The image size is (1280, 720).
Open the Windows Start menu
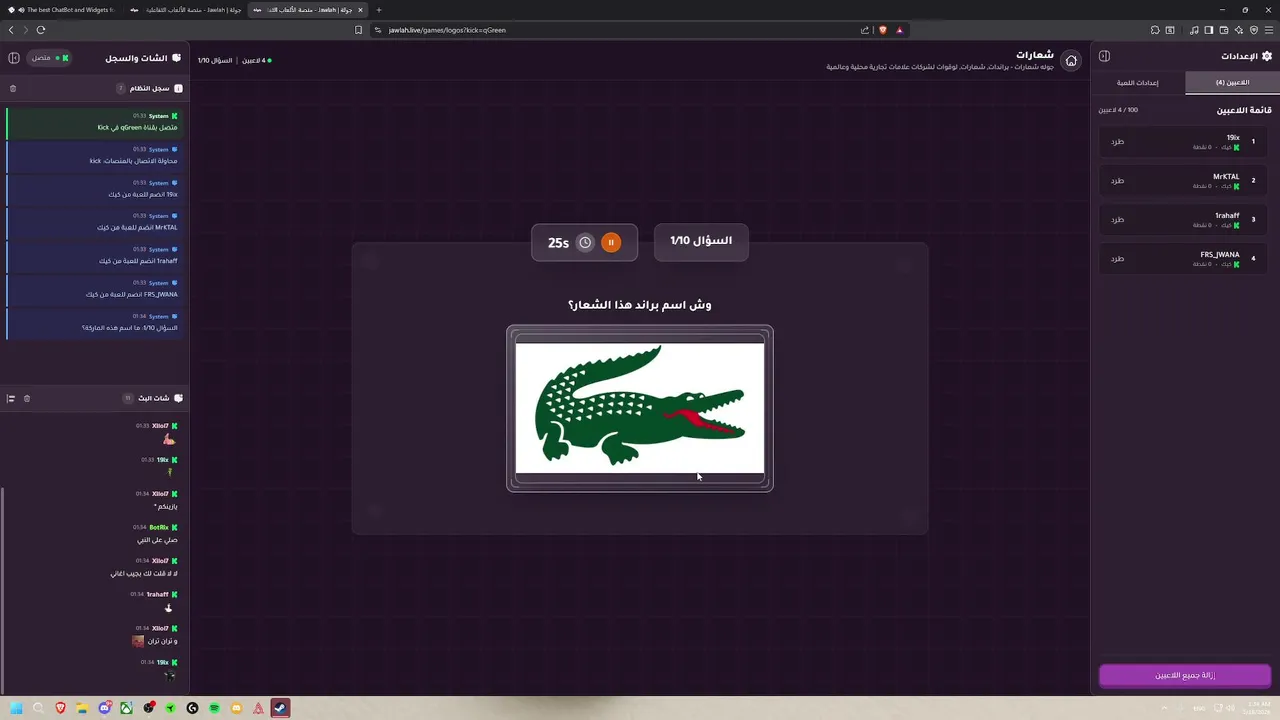(16, 708)
